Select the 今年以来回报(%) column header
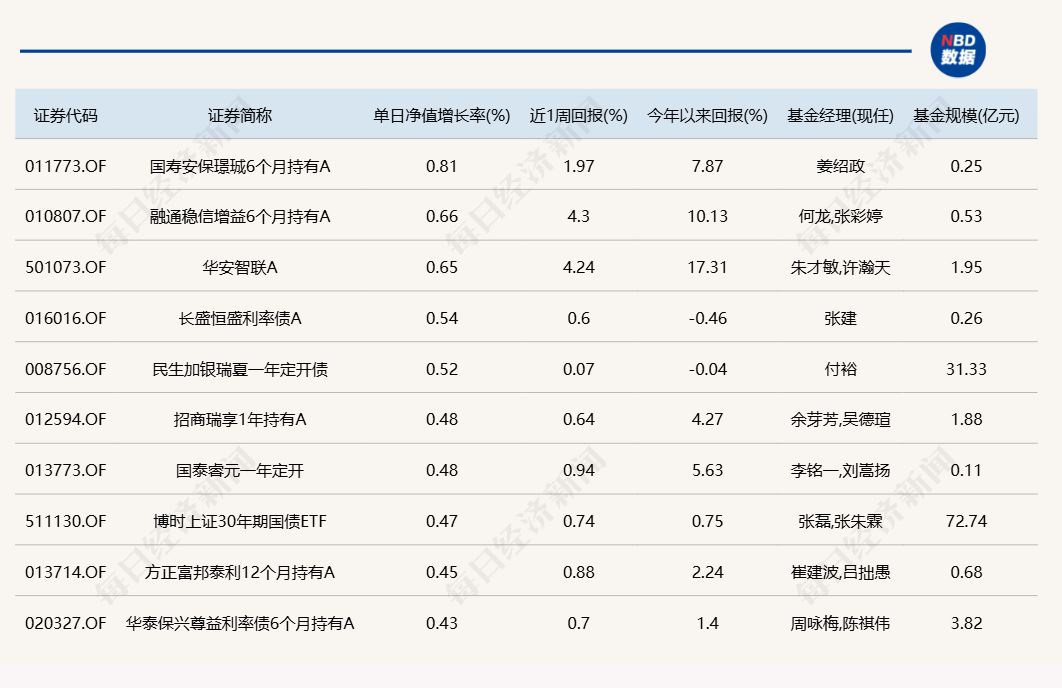The height and width of the screenshot is (688, 1062). point(707,116)
